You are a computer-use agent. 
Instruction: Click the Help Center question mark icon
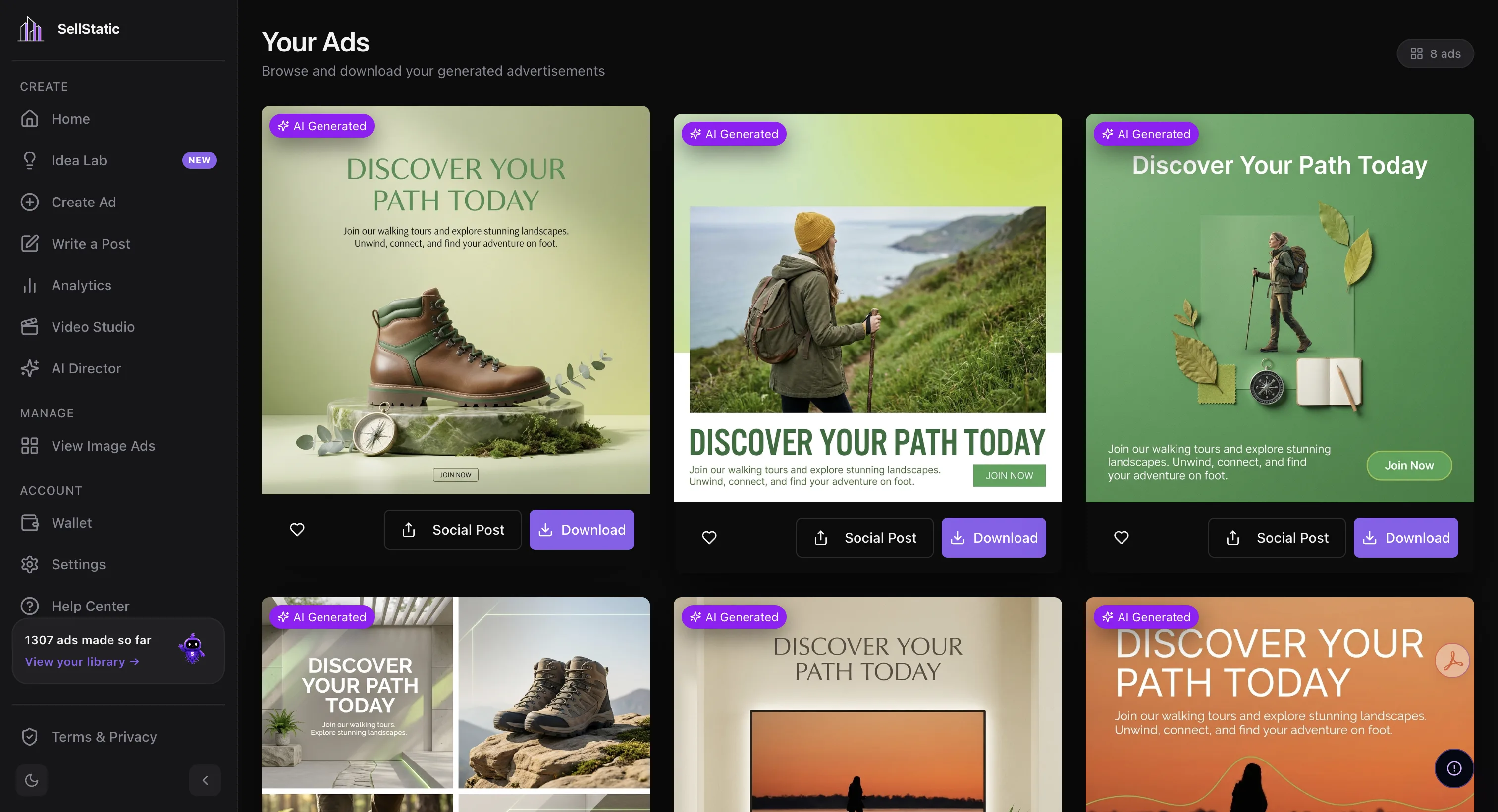(x=30, y=606)
